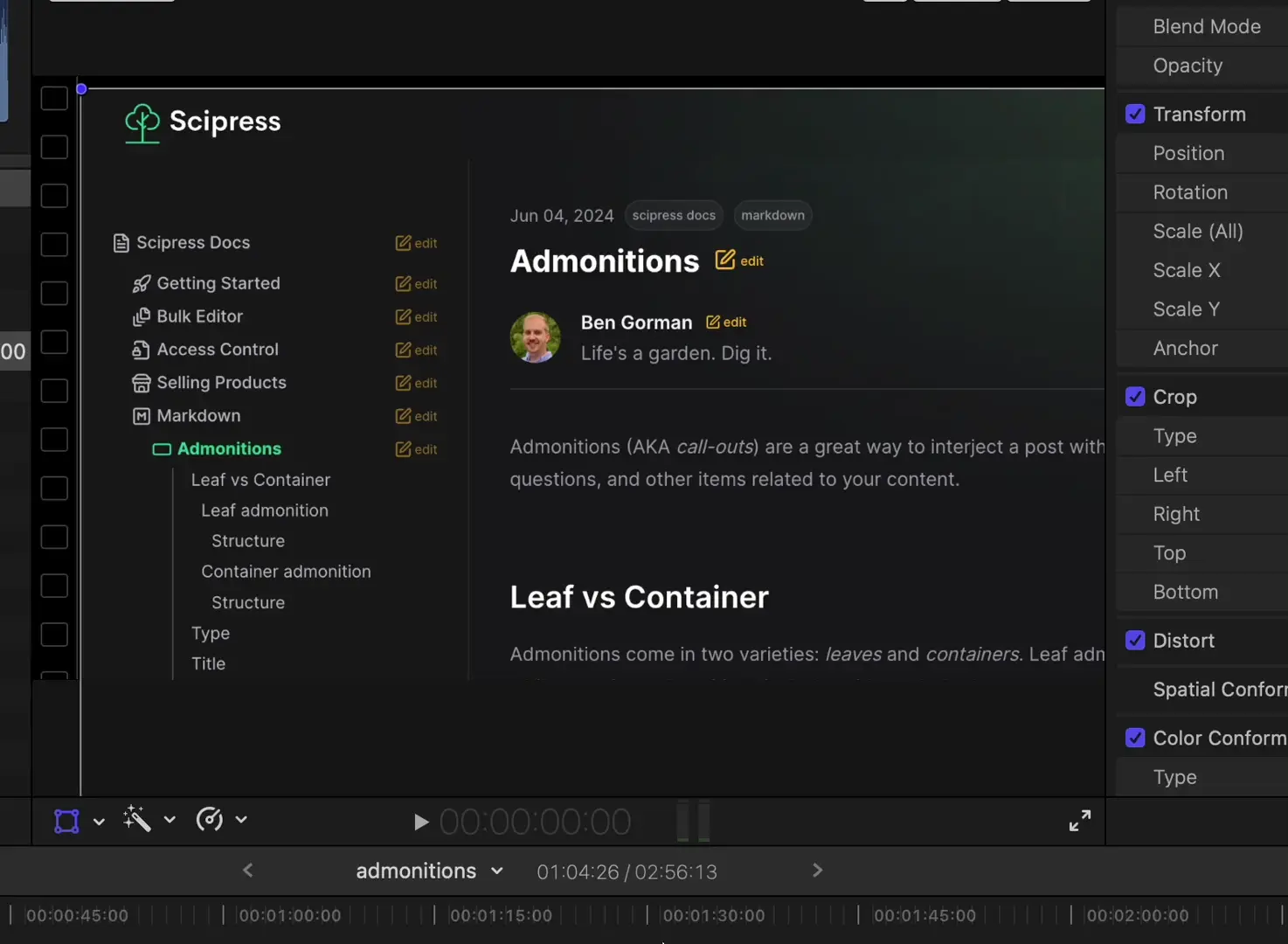Click edit beside Ben Gorman's author name
This screenshot has height=944, width=1288.
pyautogui.click(x=725, y=322)
